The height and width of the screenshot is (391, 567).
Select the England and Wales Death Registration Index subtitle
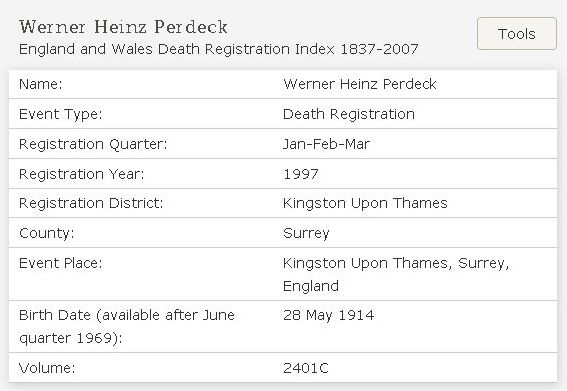point(218,49)
